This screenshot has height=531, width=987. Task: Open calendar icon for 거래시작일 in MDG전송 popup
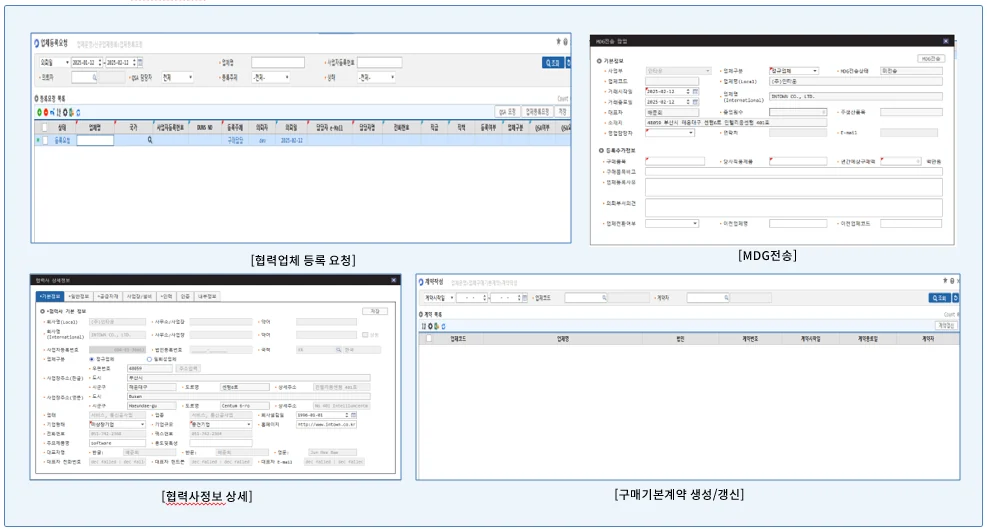coord(695,91)
